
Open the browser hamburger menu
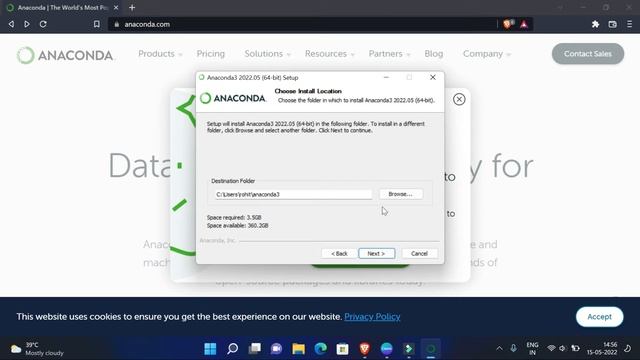(629, 24)
